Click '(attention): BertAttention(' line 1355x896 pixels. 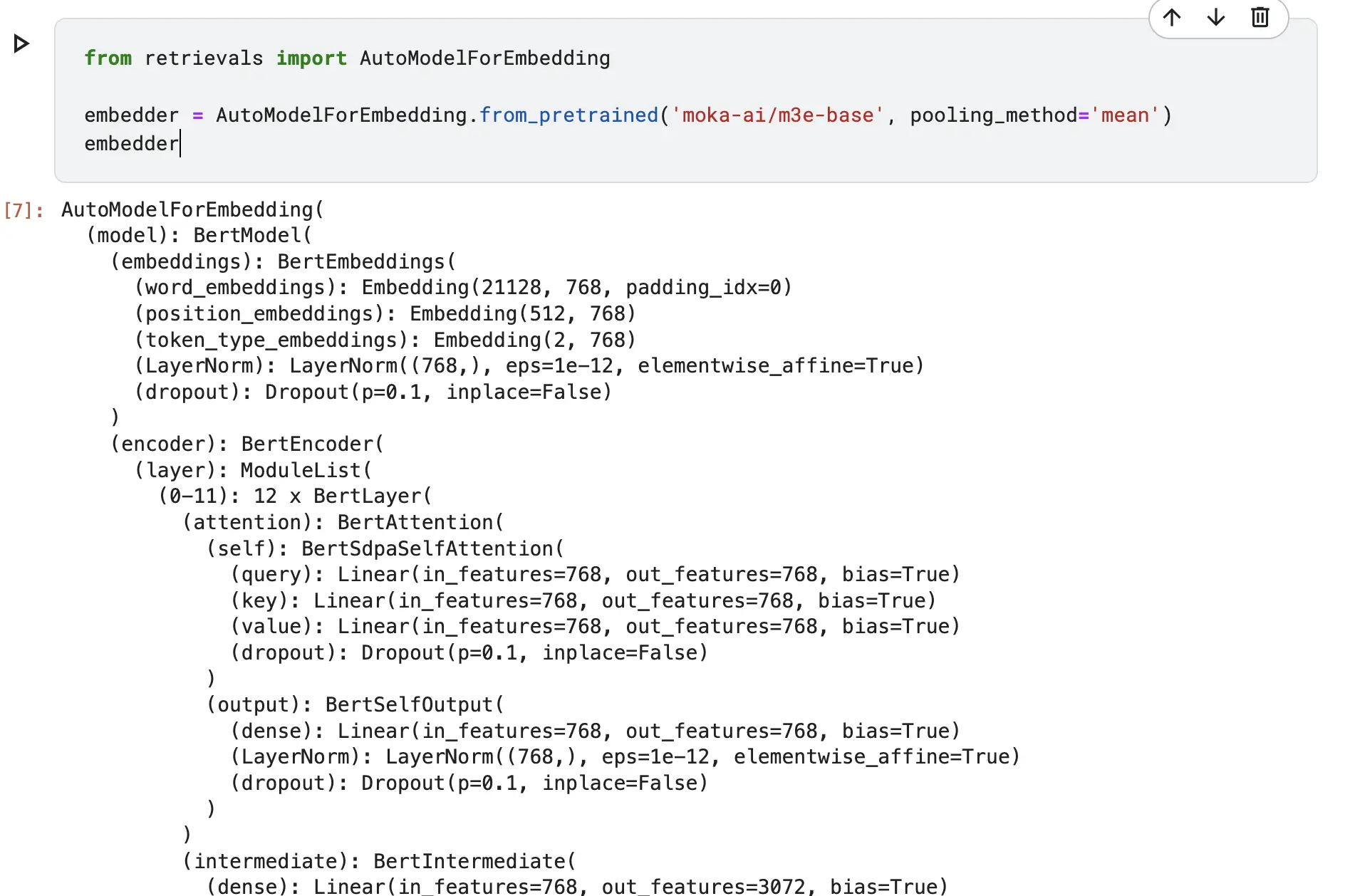pyautogui.click(x=343, y=523)
